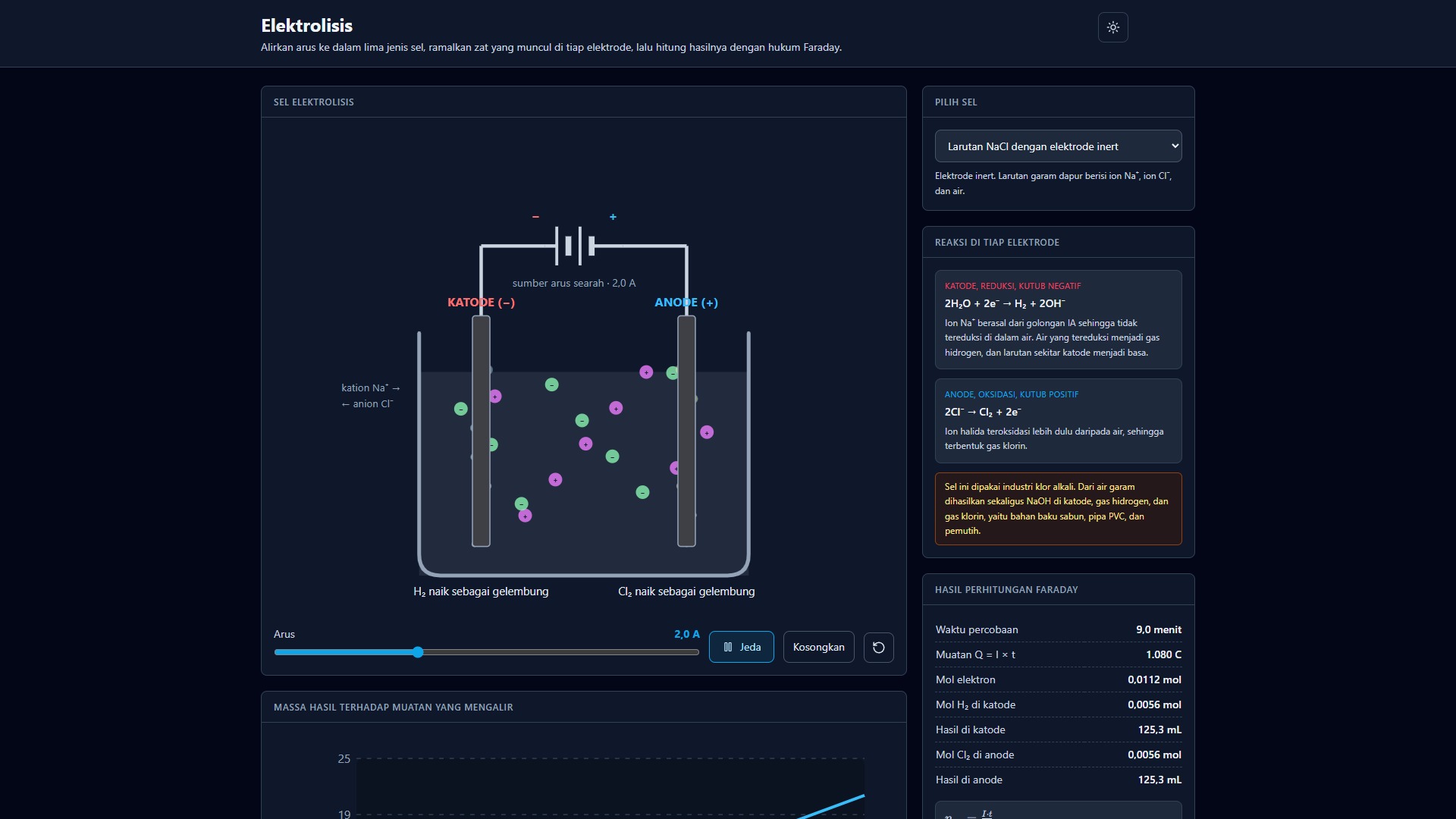Click the 'Mol elektron' row label
The image size is (1456, 819).
(x=965, y=679)
